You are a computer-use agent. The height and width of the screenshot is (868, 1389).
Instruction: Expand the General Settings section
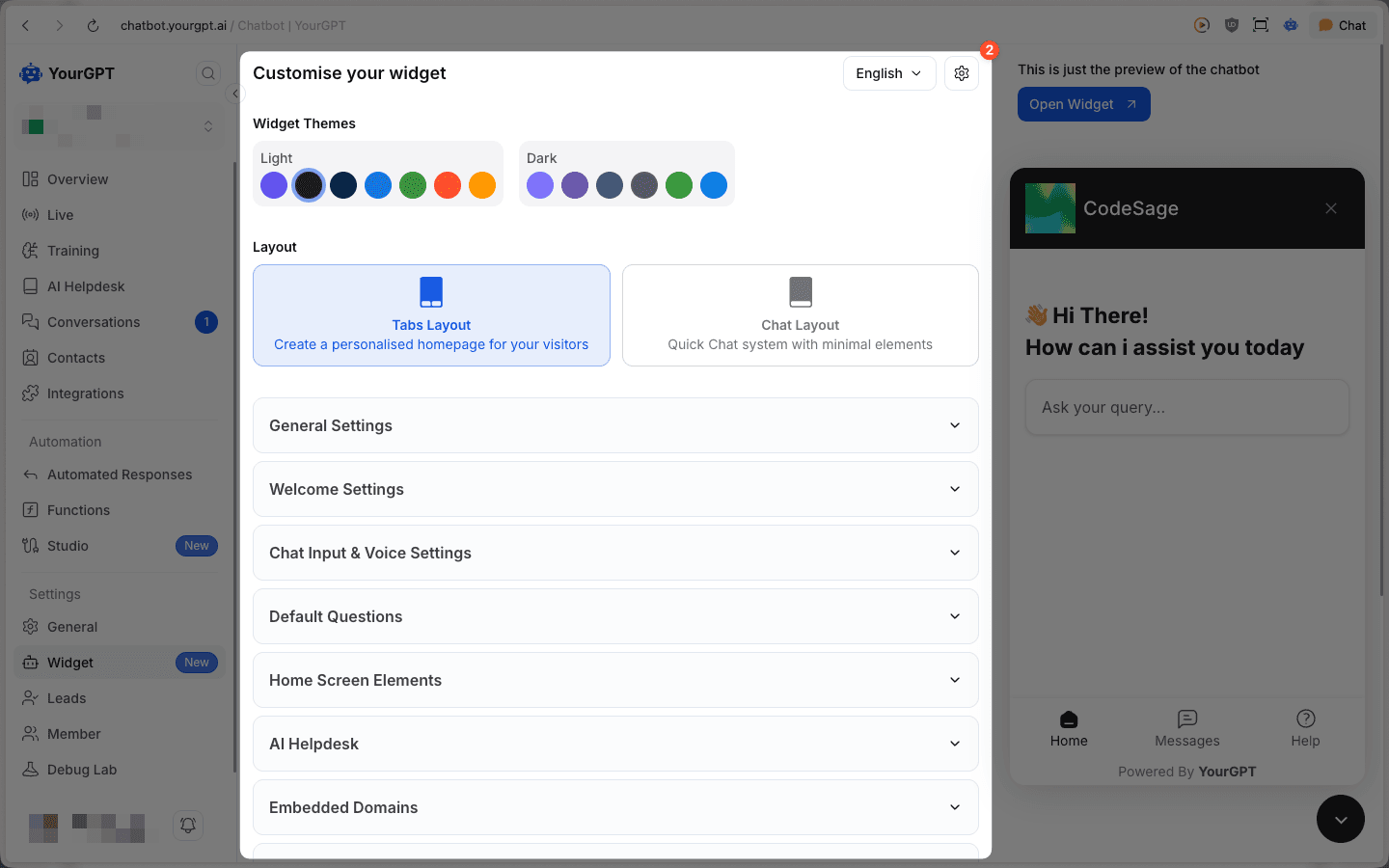tap(615, 425)
